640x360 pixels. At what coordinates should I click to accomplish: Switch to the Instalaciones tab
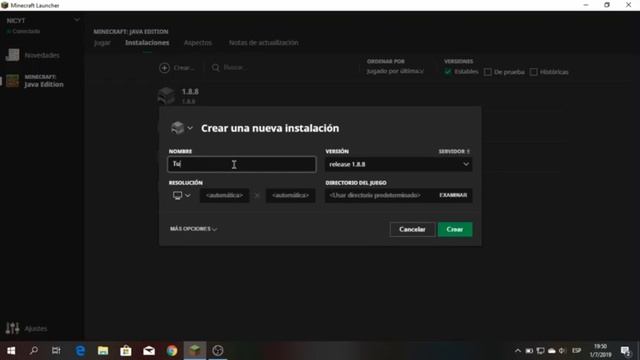[x=147, y=42]
